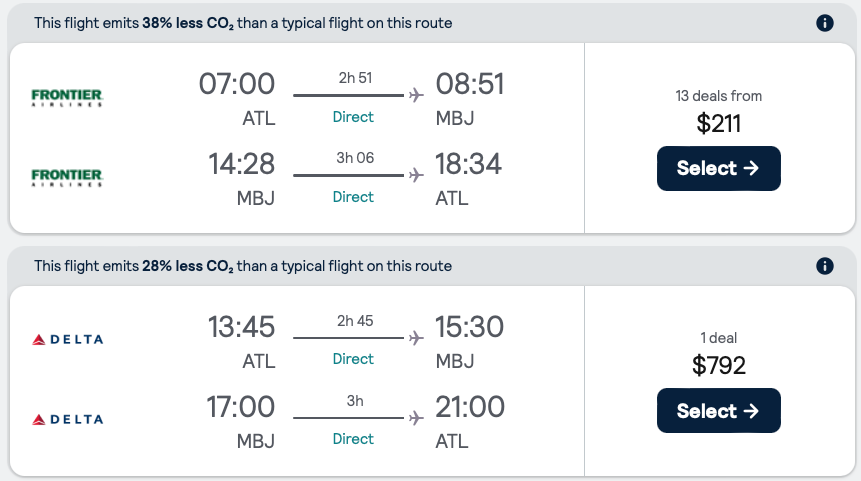Select the $211 Frontier flight deal
861x481 pixels.
pyautogui.click(x=718, y=168)
